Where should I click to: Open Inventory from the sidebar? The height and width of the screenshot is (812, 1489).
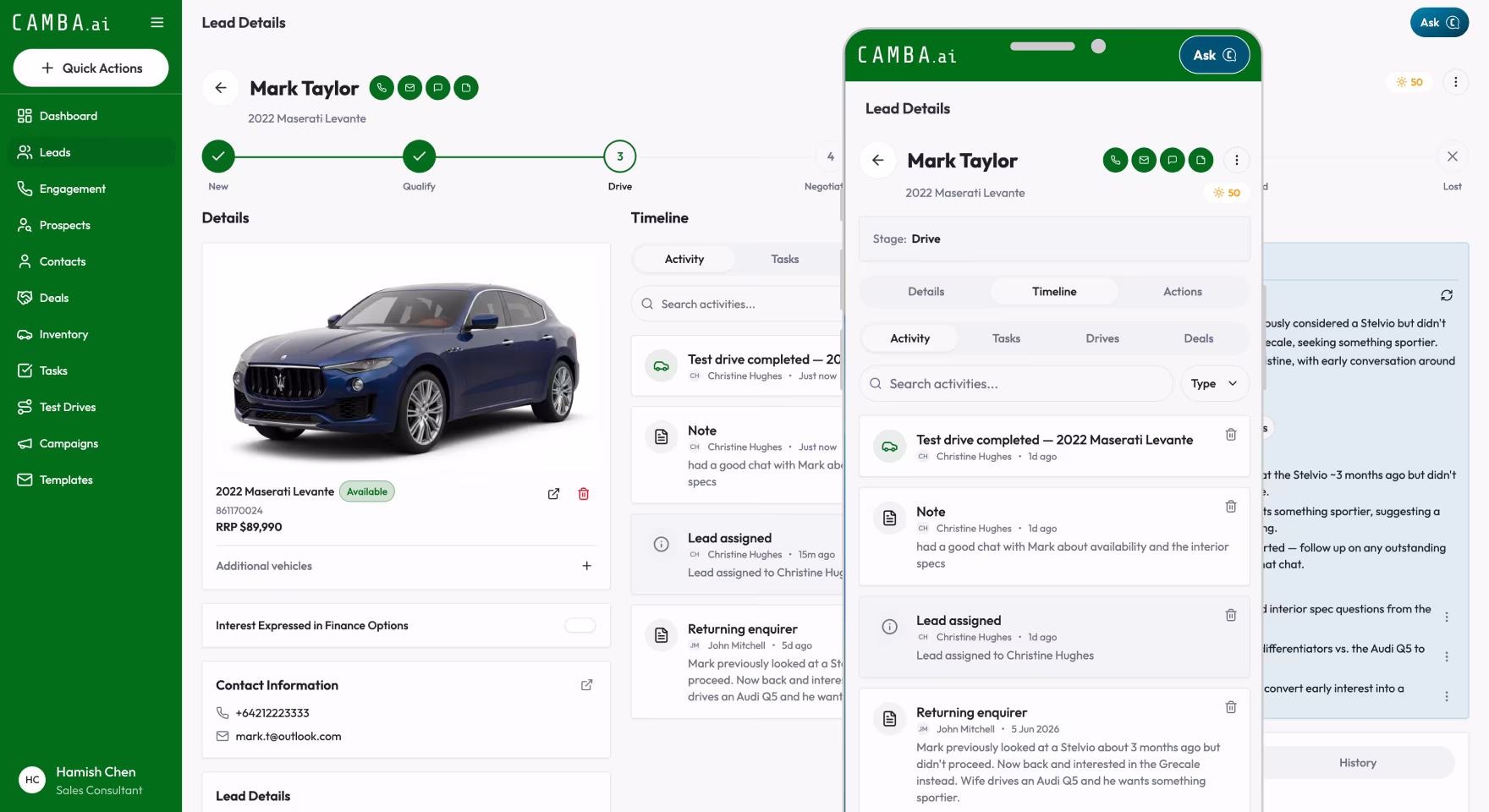pyautogui.click(x=91, y=334)
